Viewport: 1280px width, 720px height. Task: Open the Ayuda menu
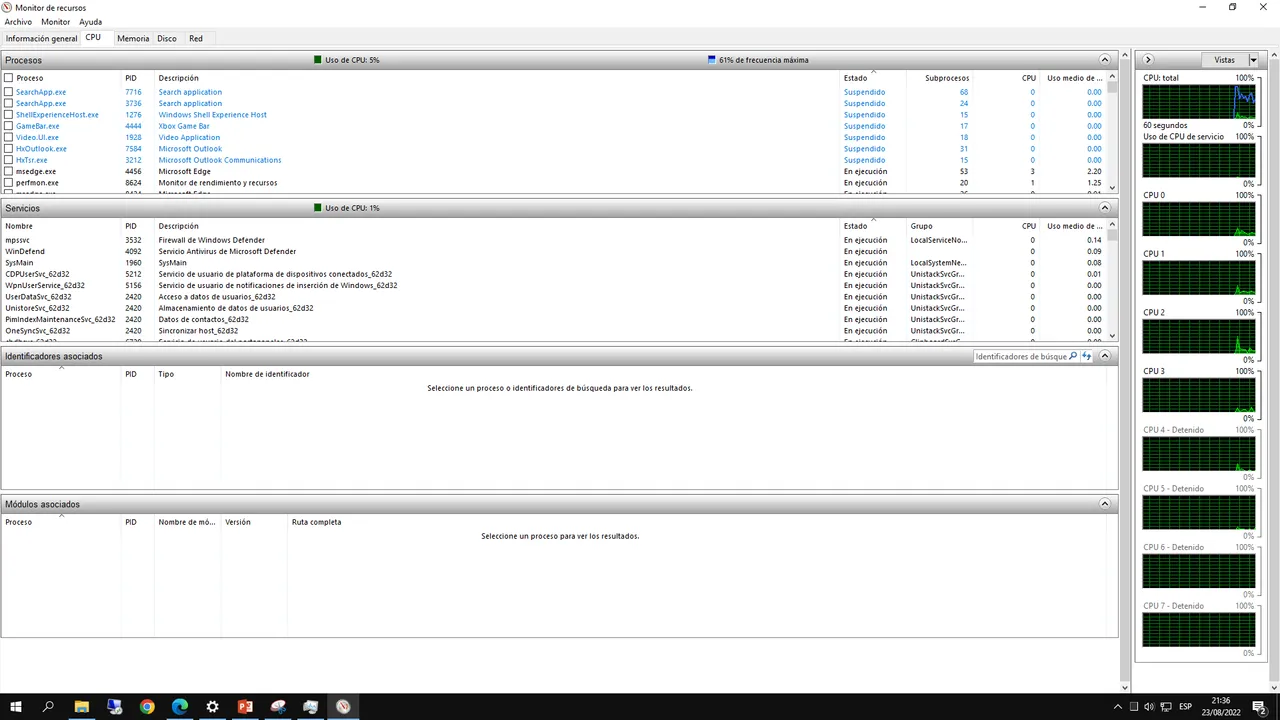pos(90,22)
